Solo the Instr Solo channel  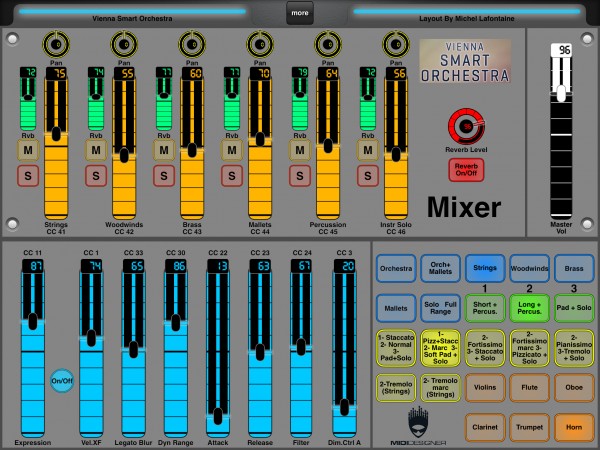(x=368, y=176)
